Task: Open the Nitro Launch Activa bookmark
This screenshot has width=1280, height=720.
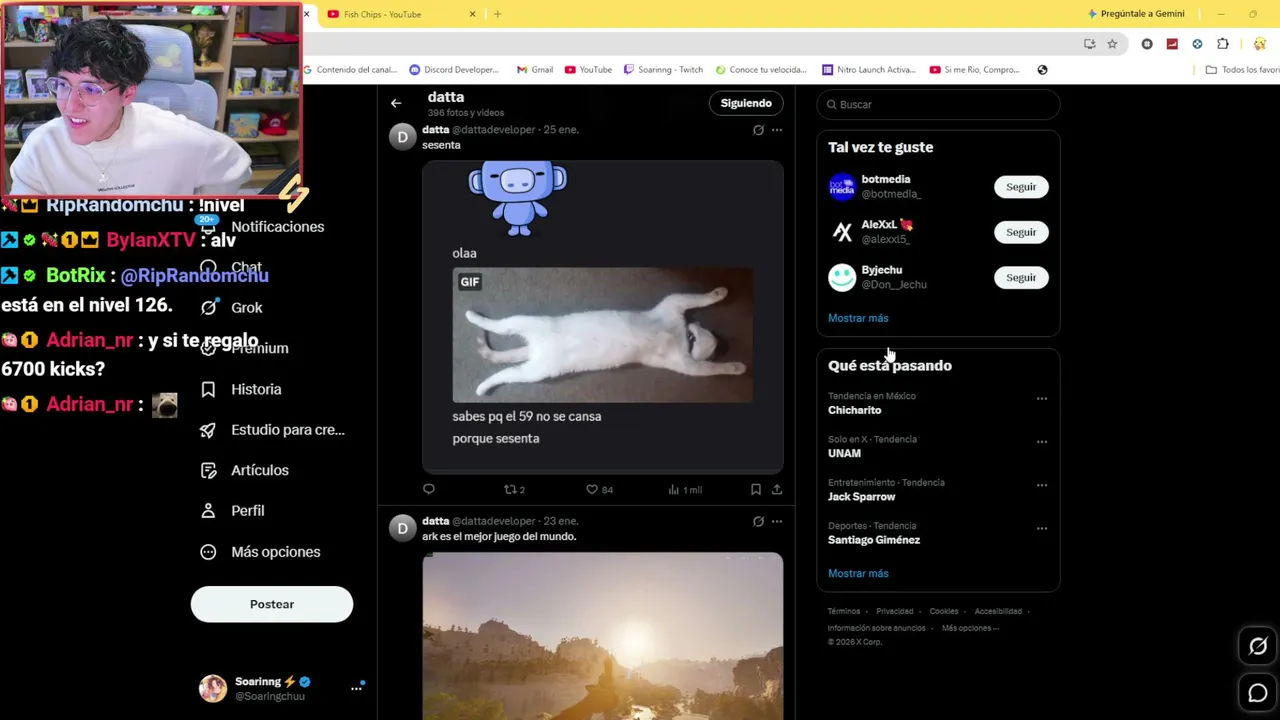Action: [x=868, y=70]
